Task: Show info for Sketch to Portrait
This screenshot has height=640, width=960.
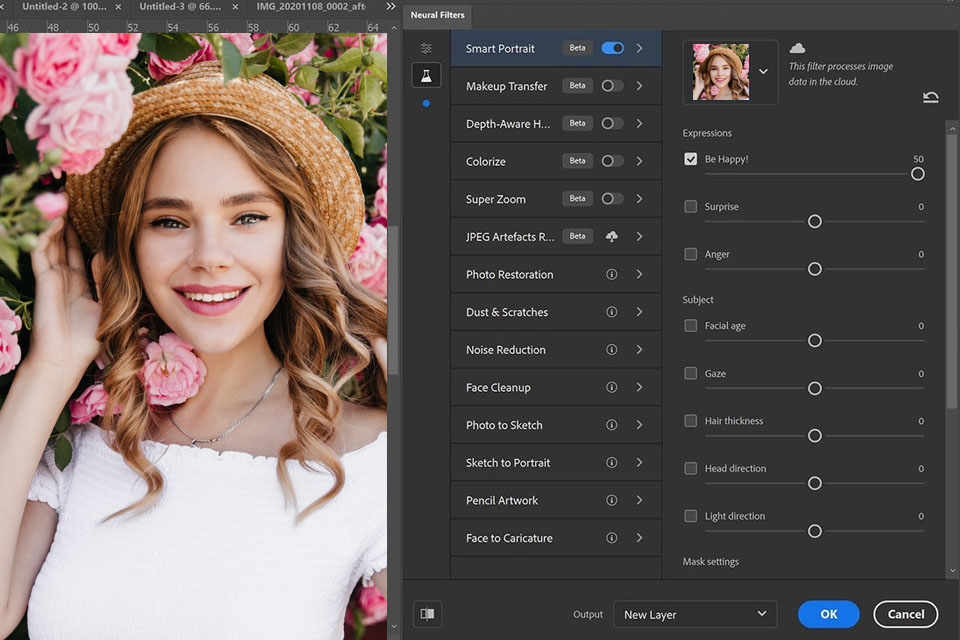Action: 612,462
